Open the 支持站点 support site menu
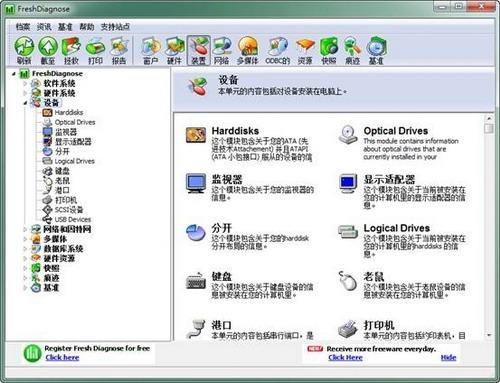The image size is (500, 383). point(115,27)
